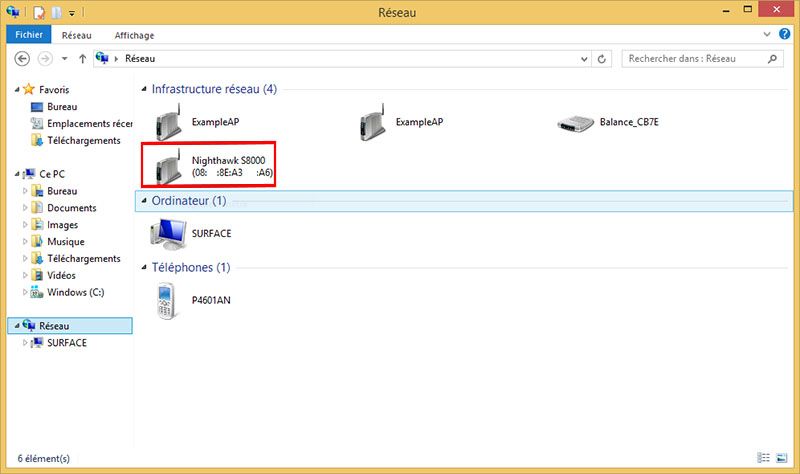Open the Fichier menu
The width and height of the screenshot is (800, 474).
[26, 35]
